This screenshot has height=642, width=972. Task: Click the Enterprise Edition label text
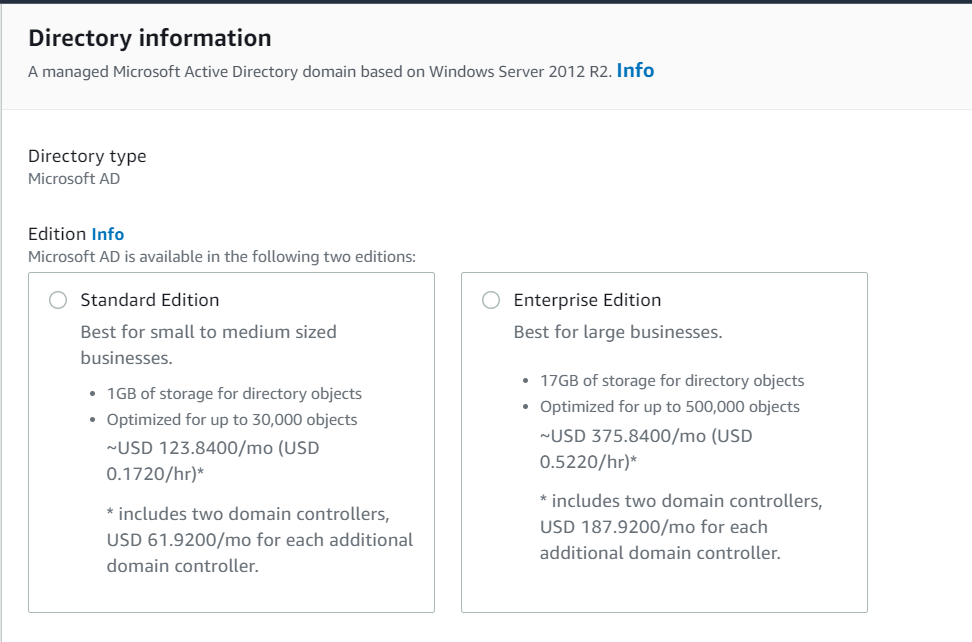click(x=587, y=300)
